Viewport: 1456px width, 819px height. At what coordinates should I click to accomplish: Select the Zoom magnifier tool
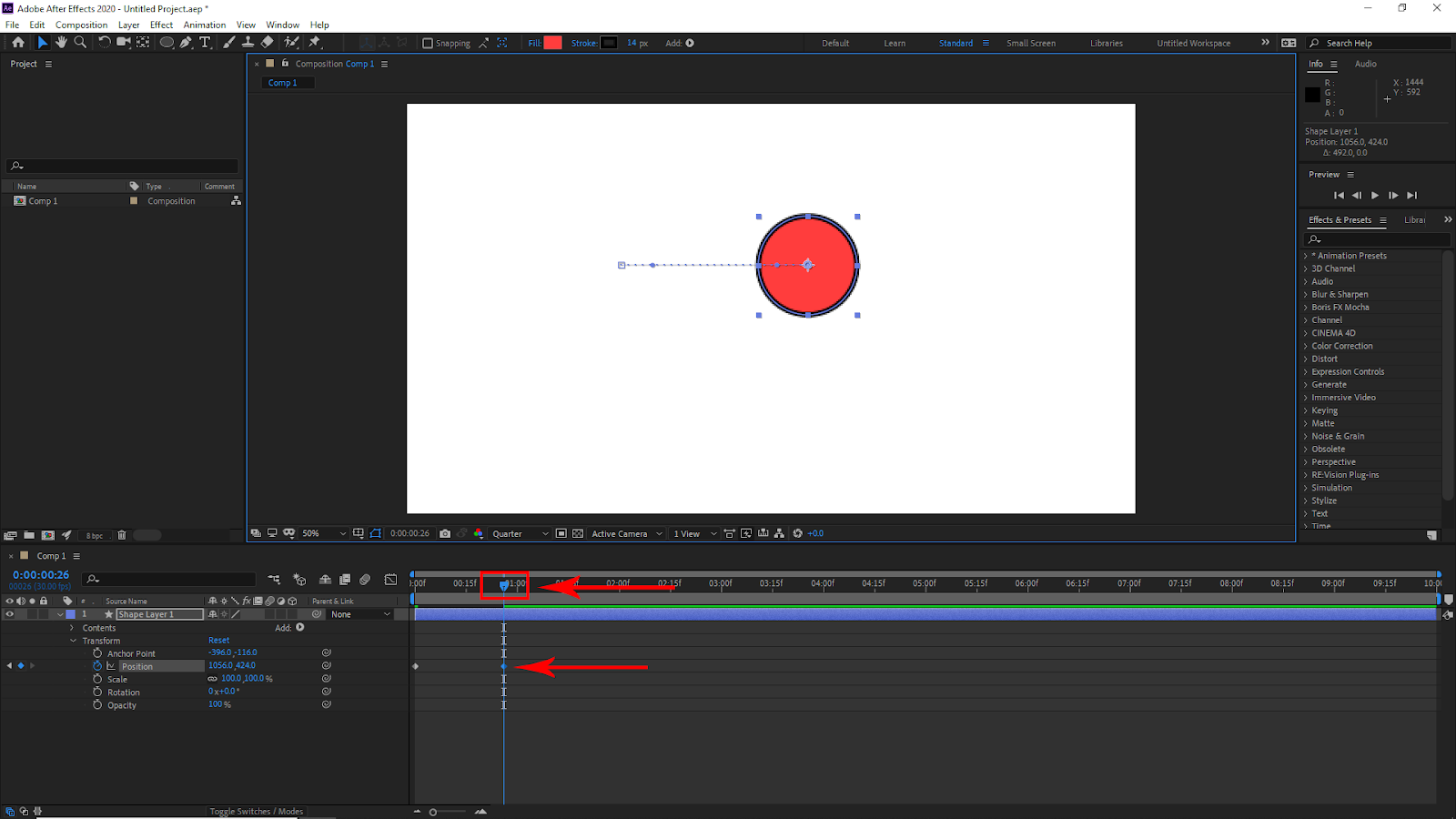[80, 42]
